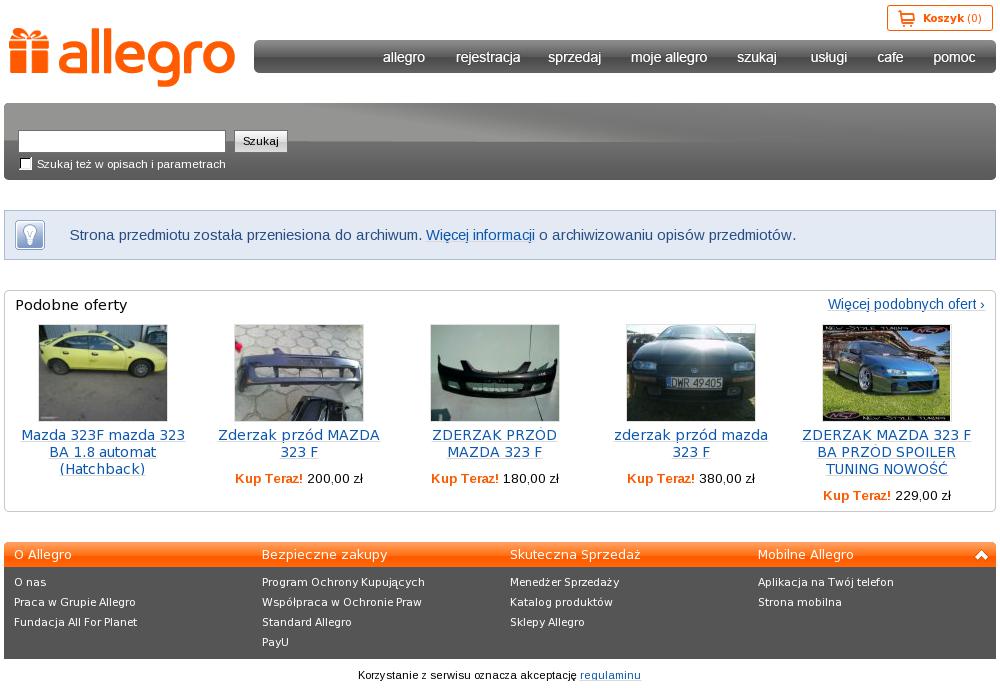Click the '229,00 zł' price text
The width and height of the screenshot is (1000, 695).
pos(923,495)
